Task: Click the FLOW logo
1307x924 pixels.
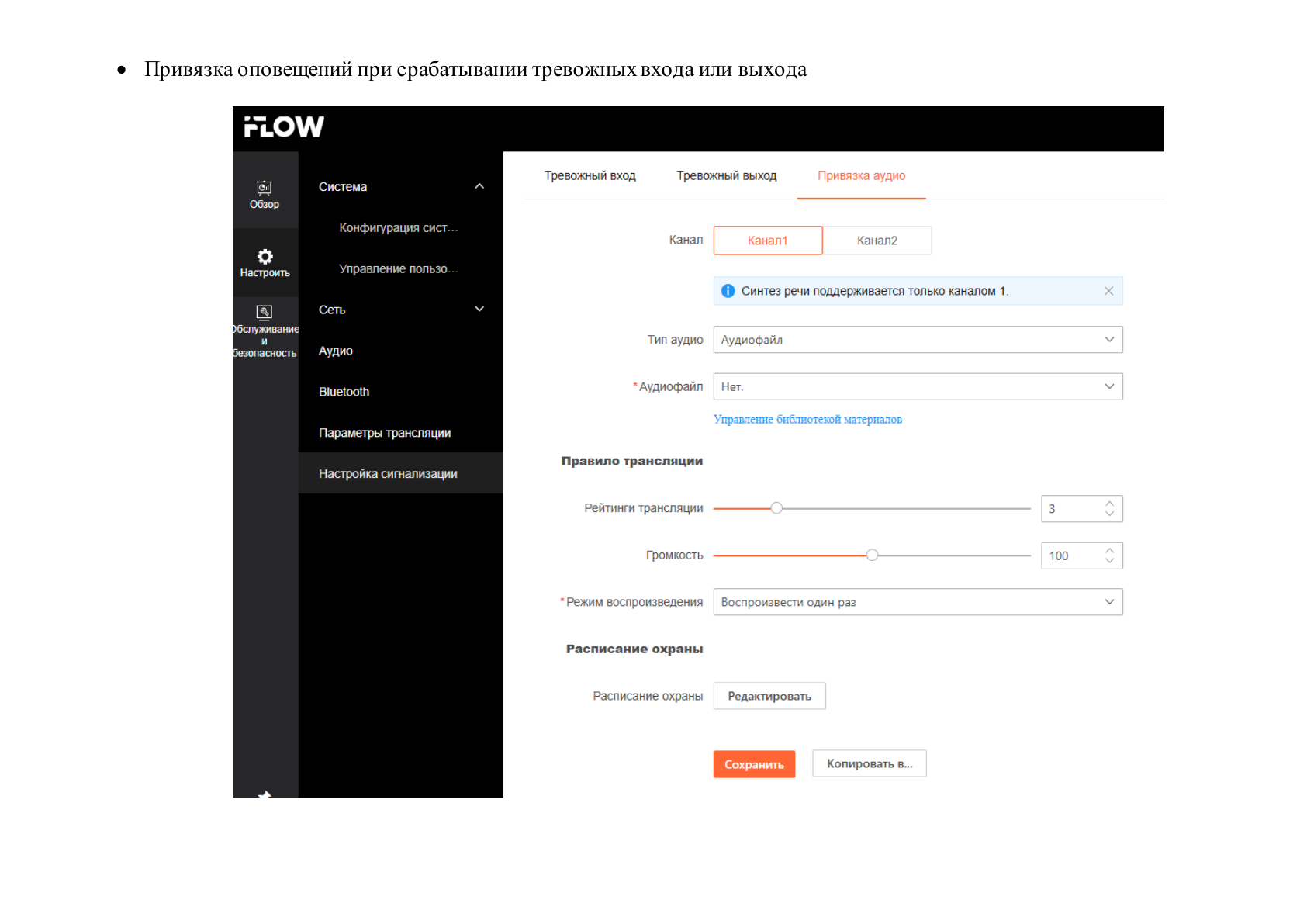Action: 284,126
